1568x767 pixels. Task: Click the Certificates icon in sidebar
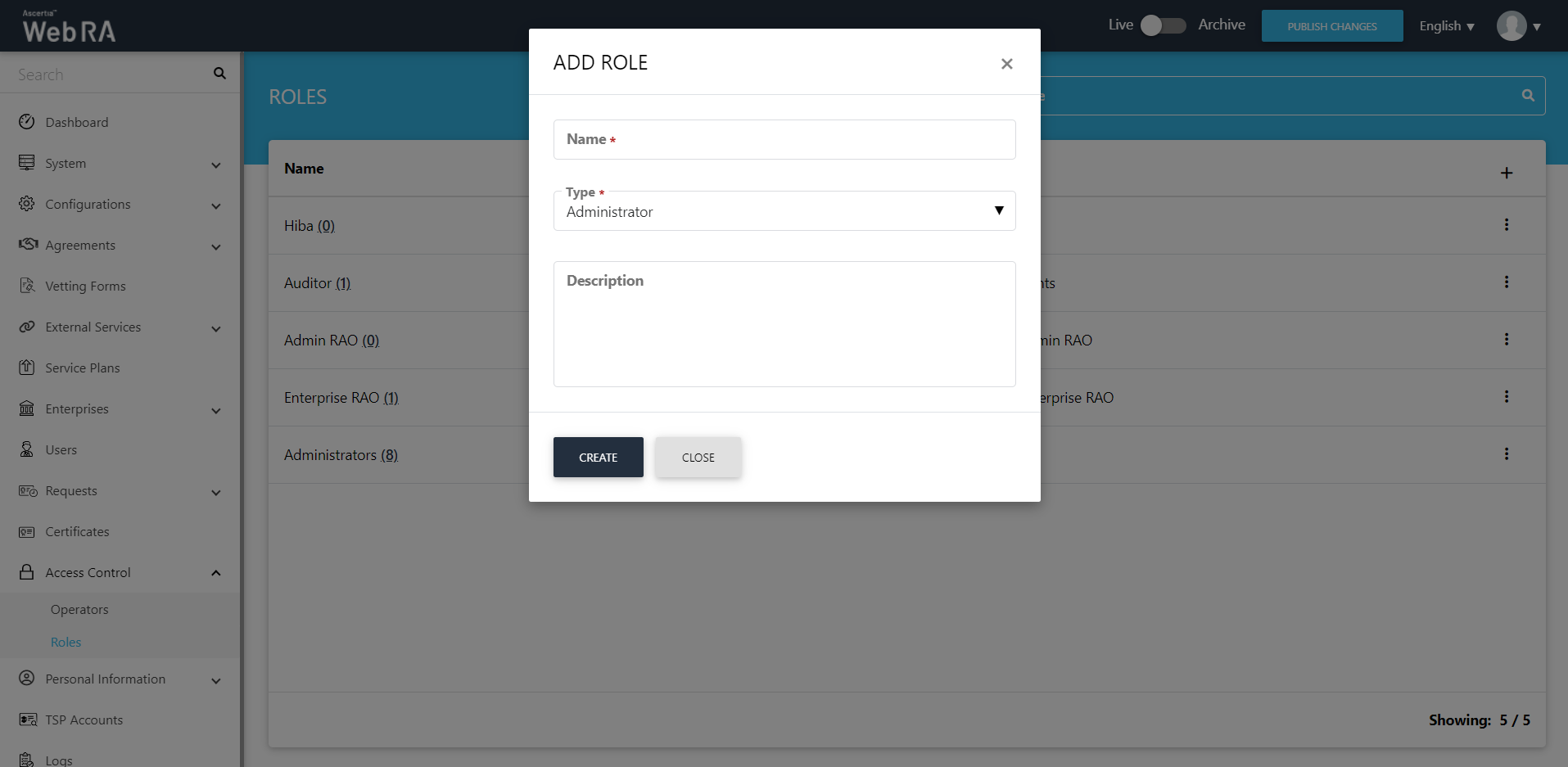pos(27,532)
